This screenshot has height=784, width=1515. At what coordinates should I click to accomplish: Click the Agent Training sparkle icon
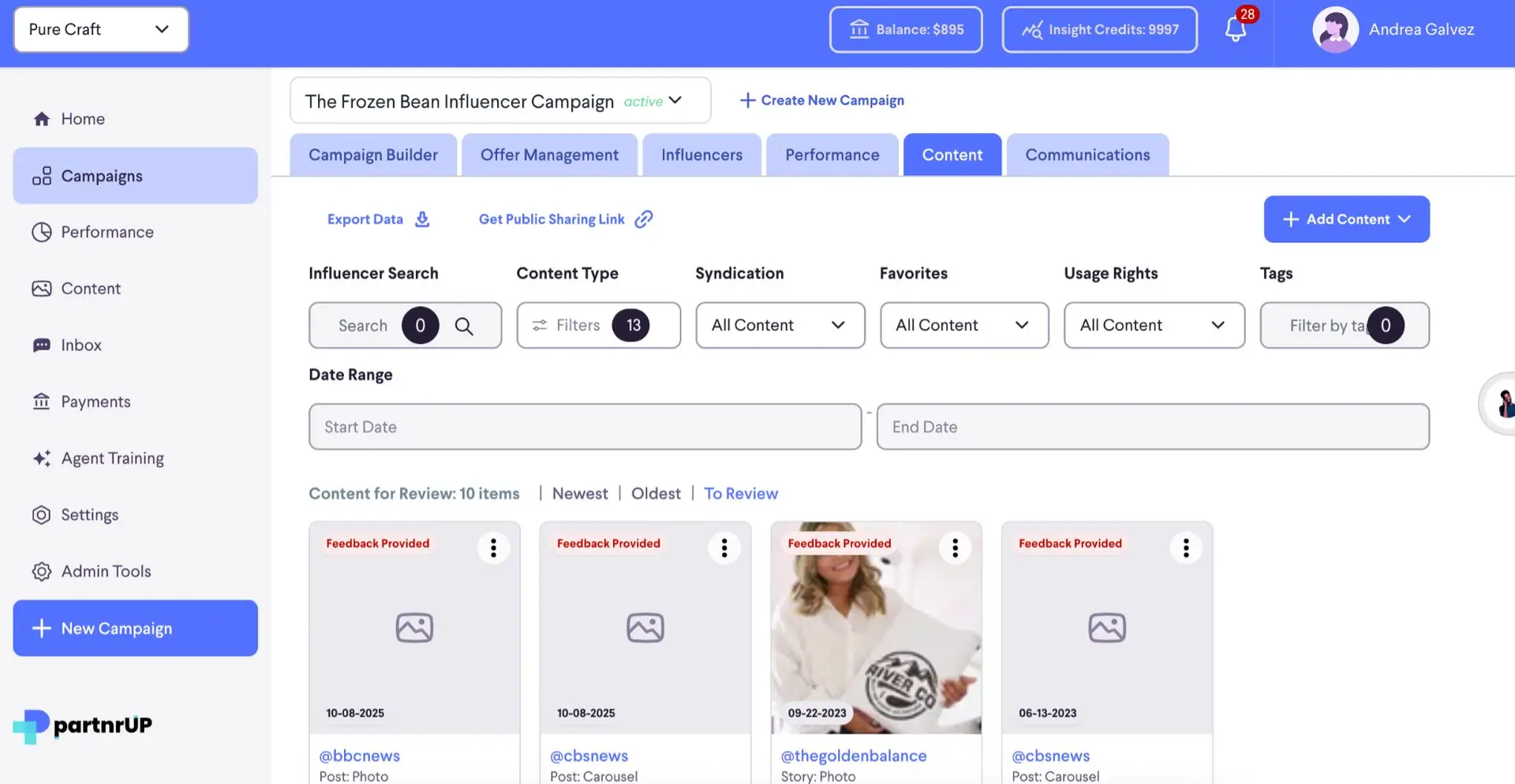coord(42,458)
